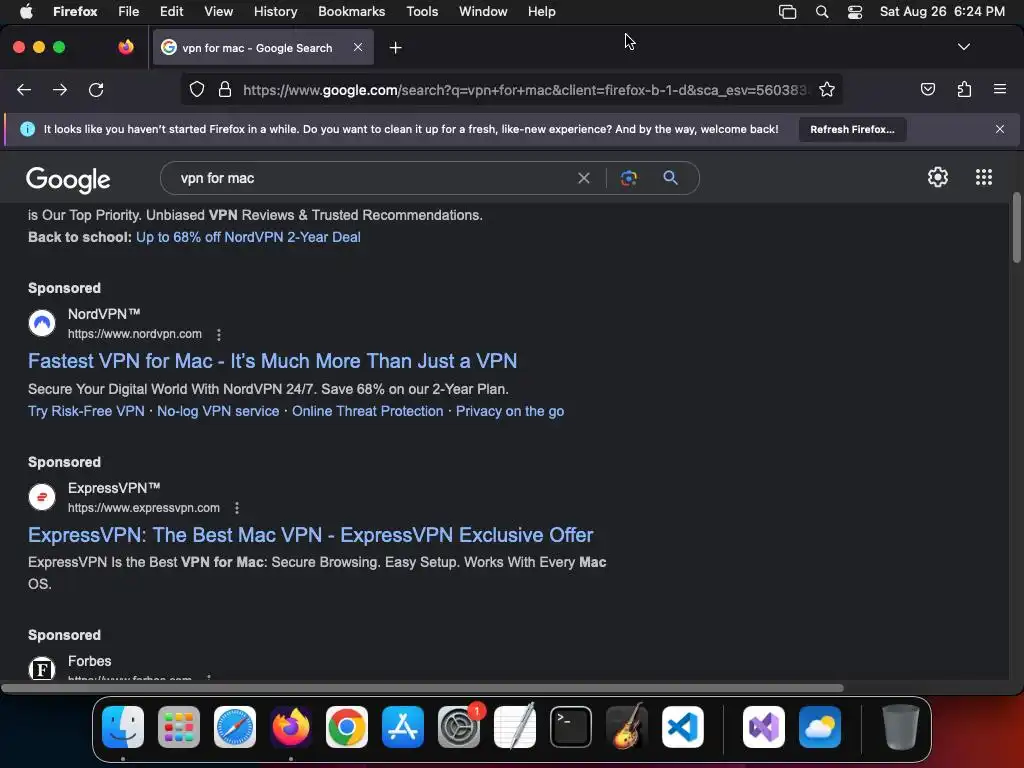Open Firefox application hamburger menu
This screenshot has width=1024, height=768.
1000,89
